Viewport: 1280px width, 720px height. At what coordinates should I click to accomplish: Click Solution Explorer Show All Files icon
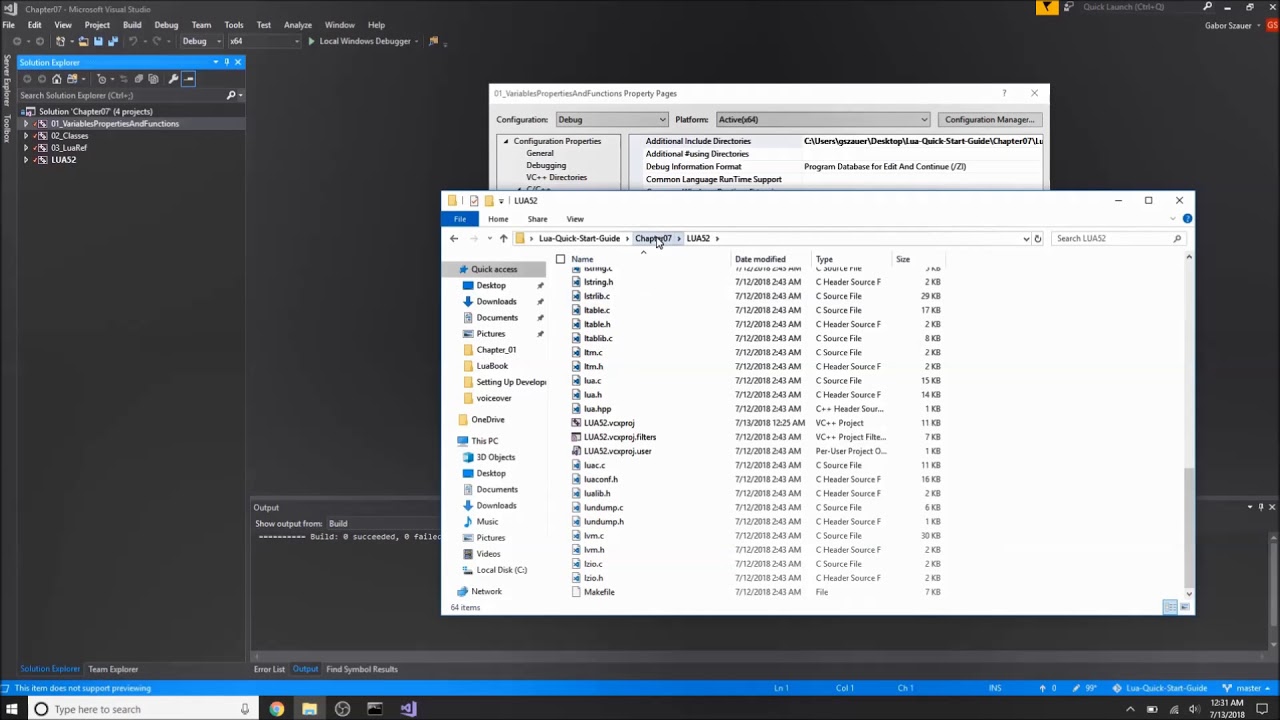tap(153, 79)
